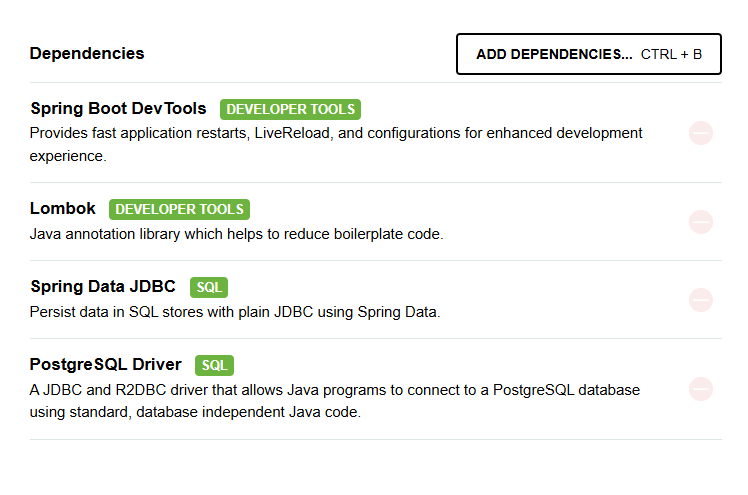
Task: Click the Spring Data JDBC title
Action: (103, 286)
